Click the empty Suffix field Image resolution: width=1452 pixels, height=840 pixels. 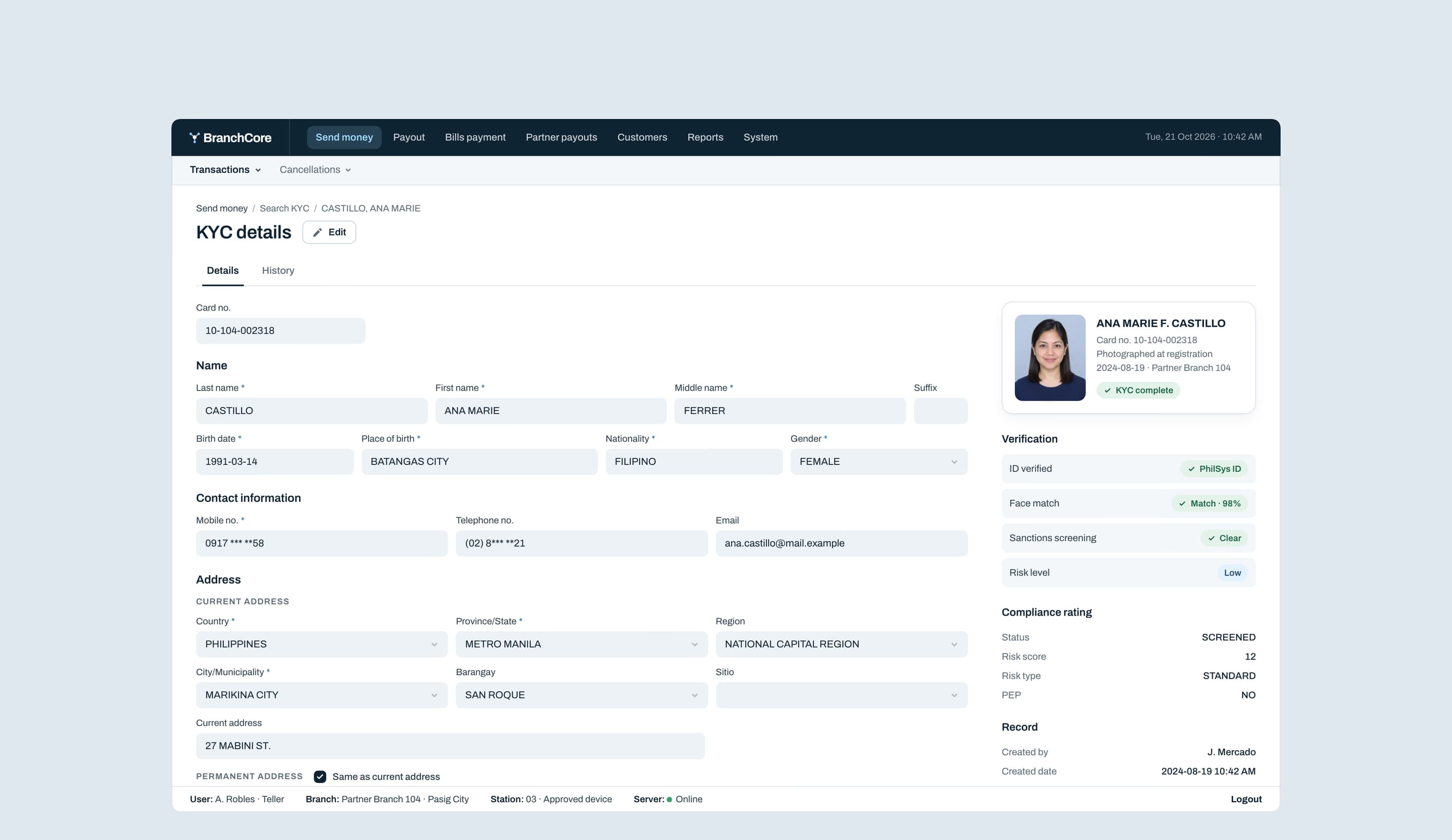[940, 411]
